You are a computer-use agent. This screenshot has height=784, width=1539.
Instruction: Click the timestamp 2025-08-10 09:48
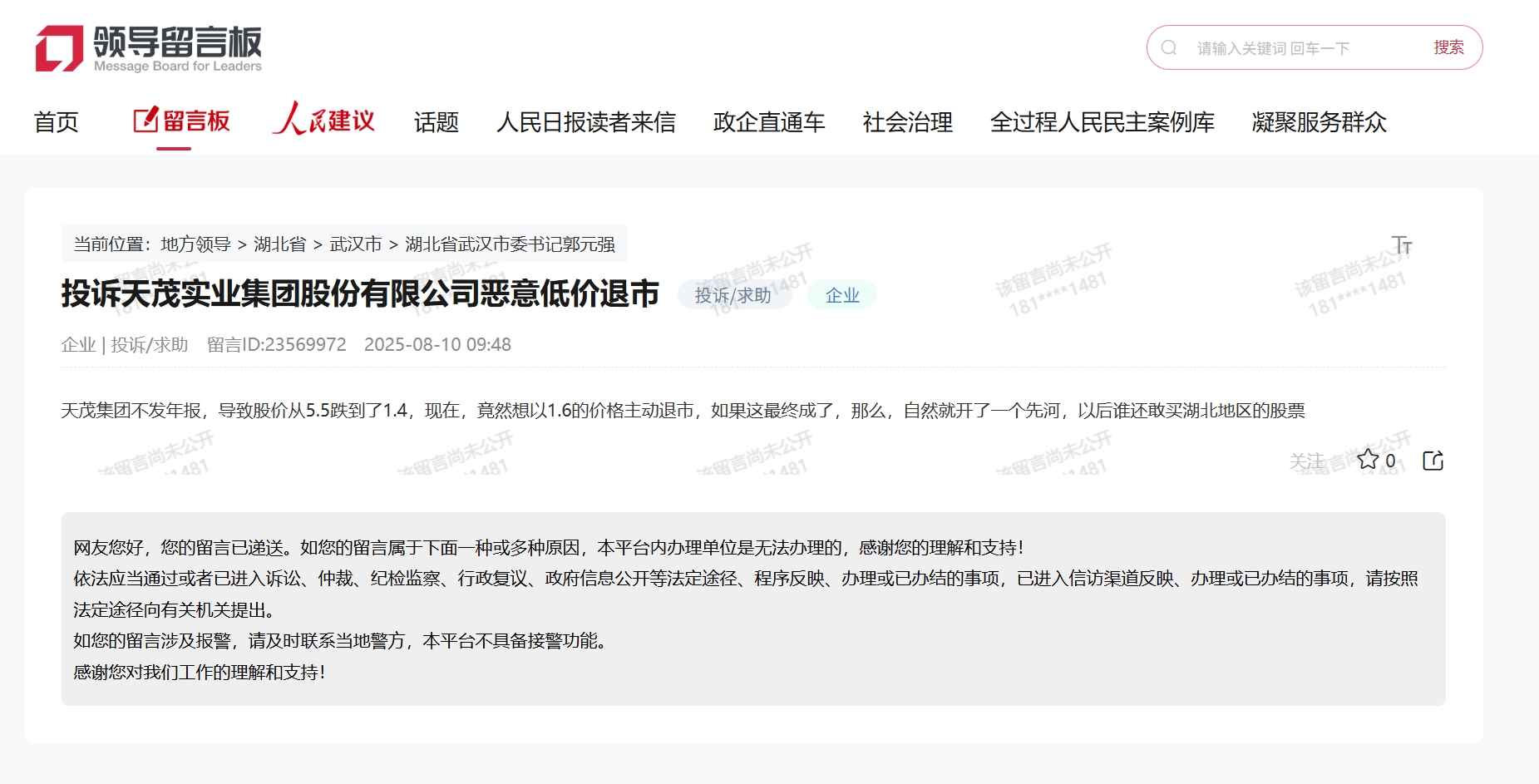click(x=437, y=344)
